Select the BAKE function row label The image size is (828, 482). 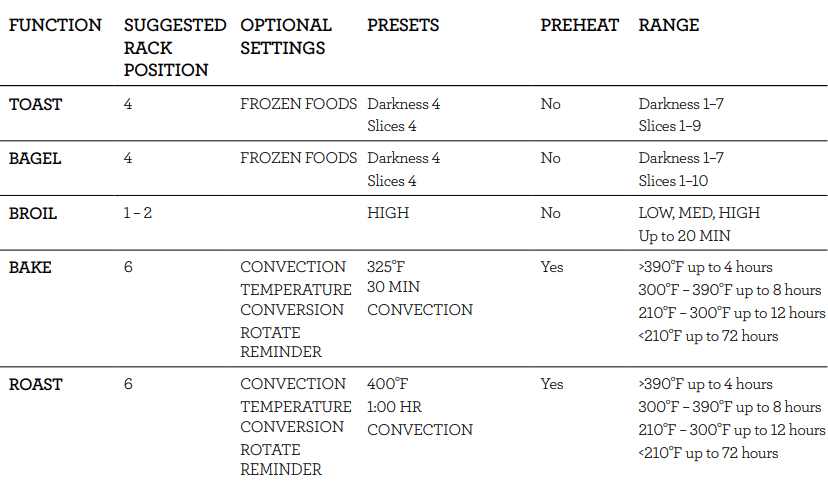tap(31, 267)
